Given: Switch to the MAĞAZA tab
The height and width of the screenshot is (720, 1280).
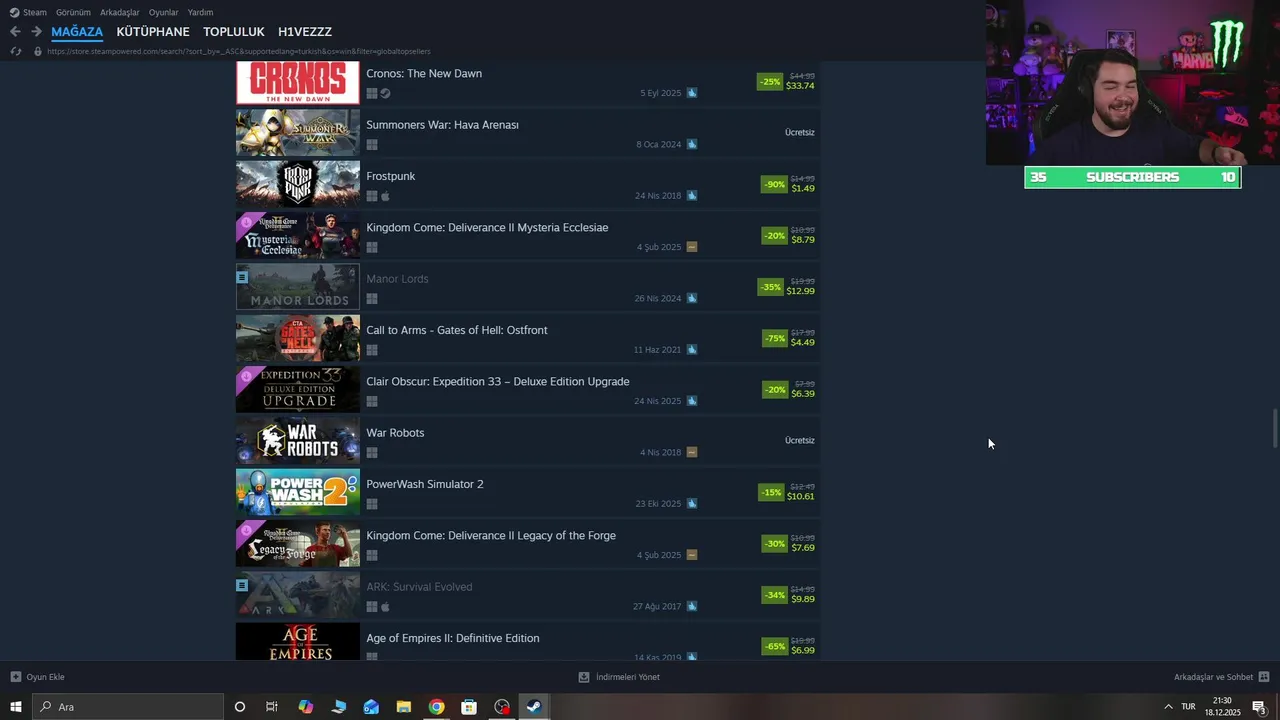Looking at the screenshot, I should coord(77,32).
